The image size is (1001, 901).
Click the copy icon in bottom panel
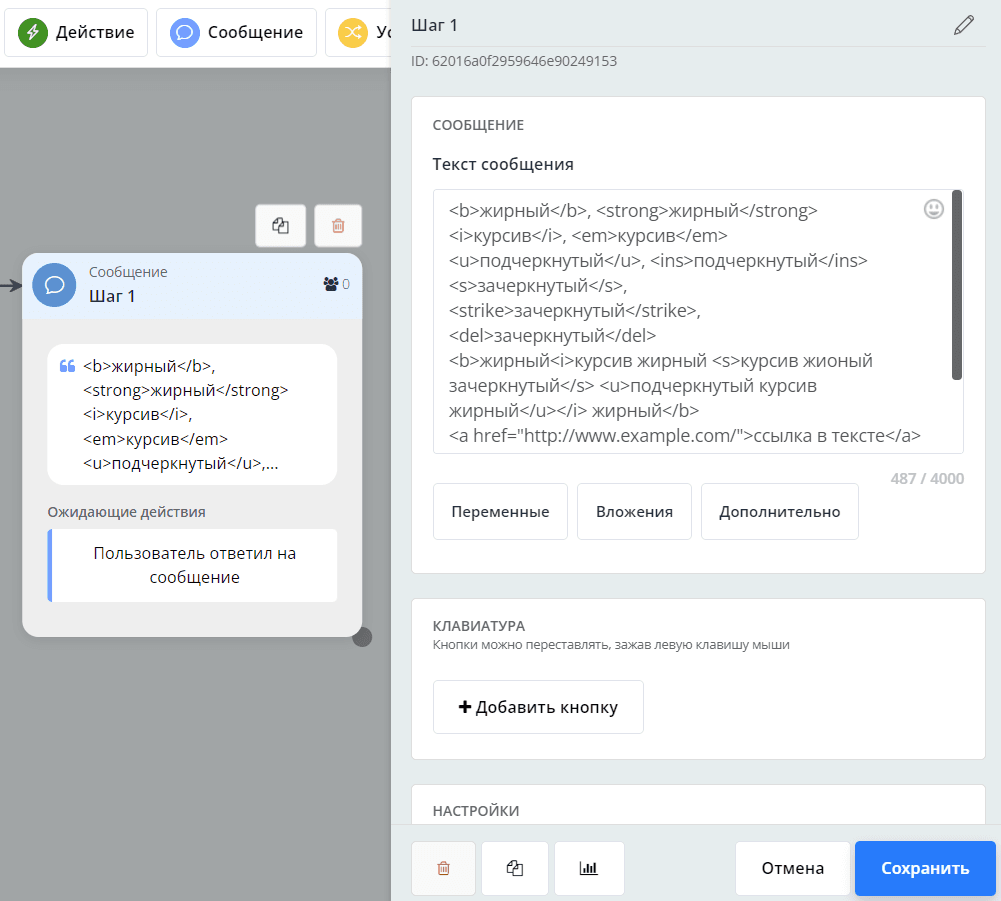coord(515,868)
